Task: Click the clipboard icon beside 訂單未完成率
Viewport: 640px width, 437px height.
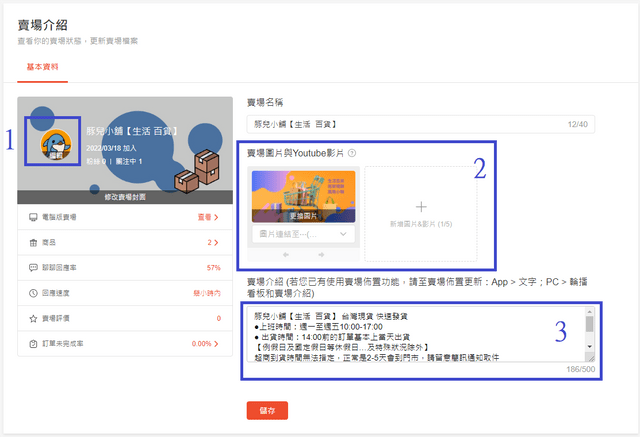Action: [x=33, y=344]
